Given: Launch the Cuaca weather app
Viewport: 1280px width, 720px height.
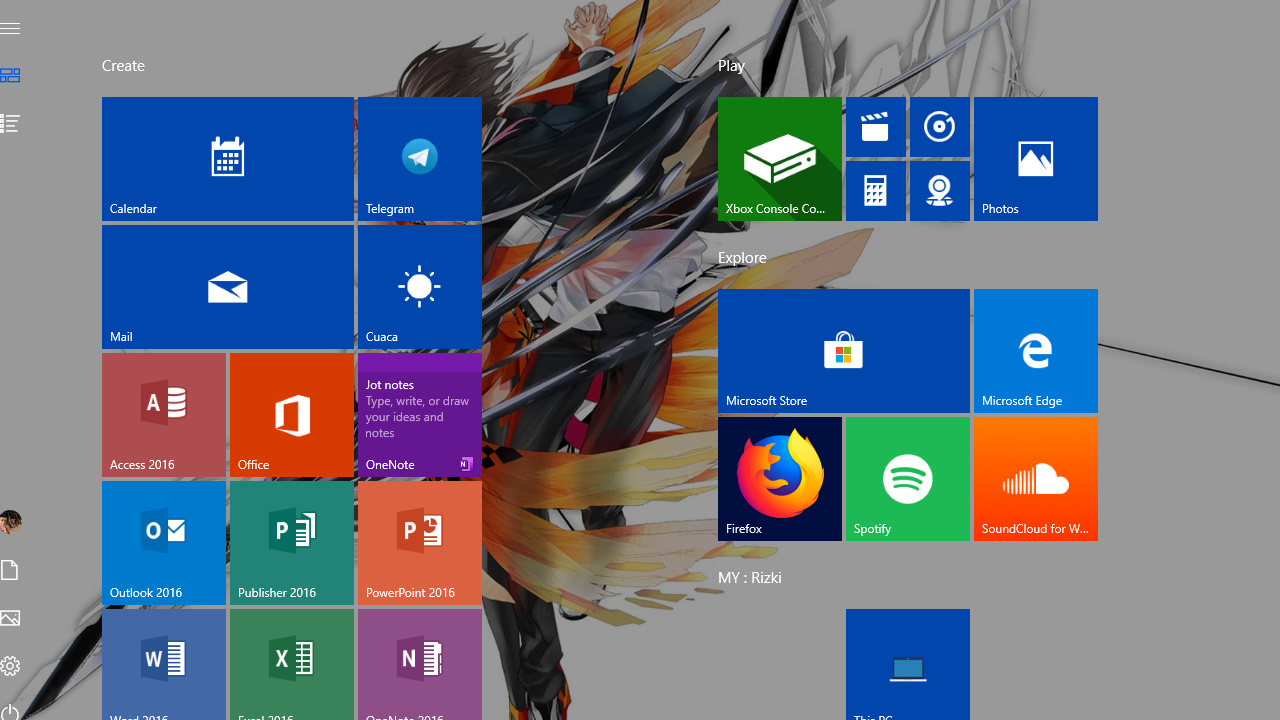Looking at the screenshot, I should (418, 287).
